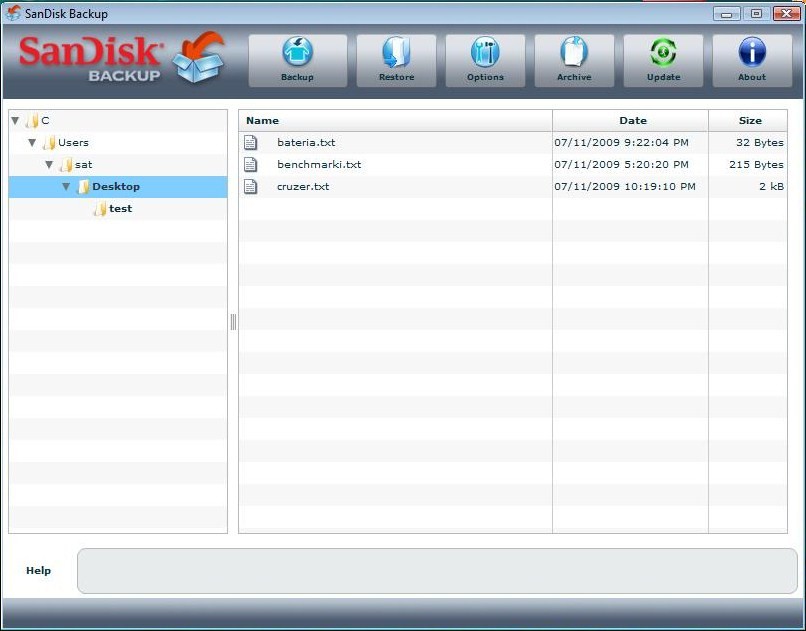Sort by the Name column header
This screenshot has width=806, height=631.
click(x=395, y=120)
